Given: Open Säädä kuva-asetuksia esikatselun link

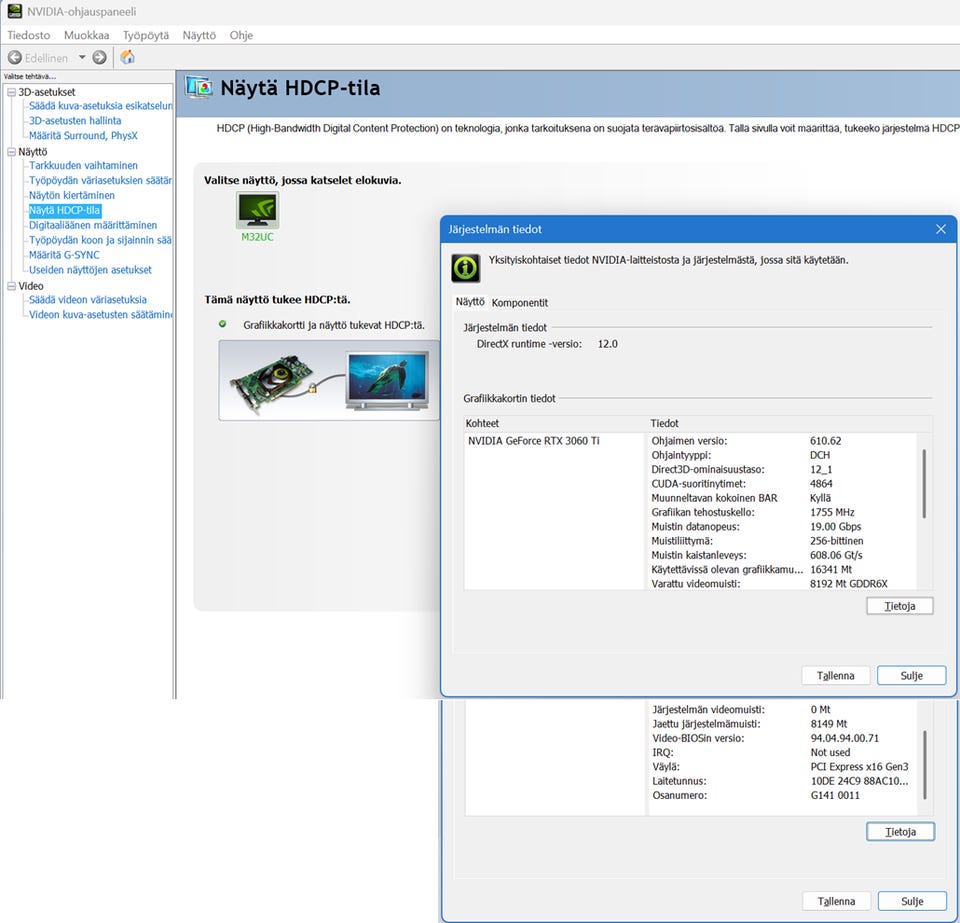Looking at the screenshot, I should 101,106.
